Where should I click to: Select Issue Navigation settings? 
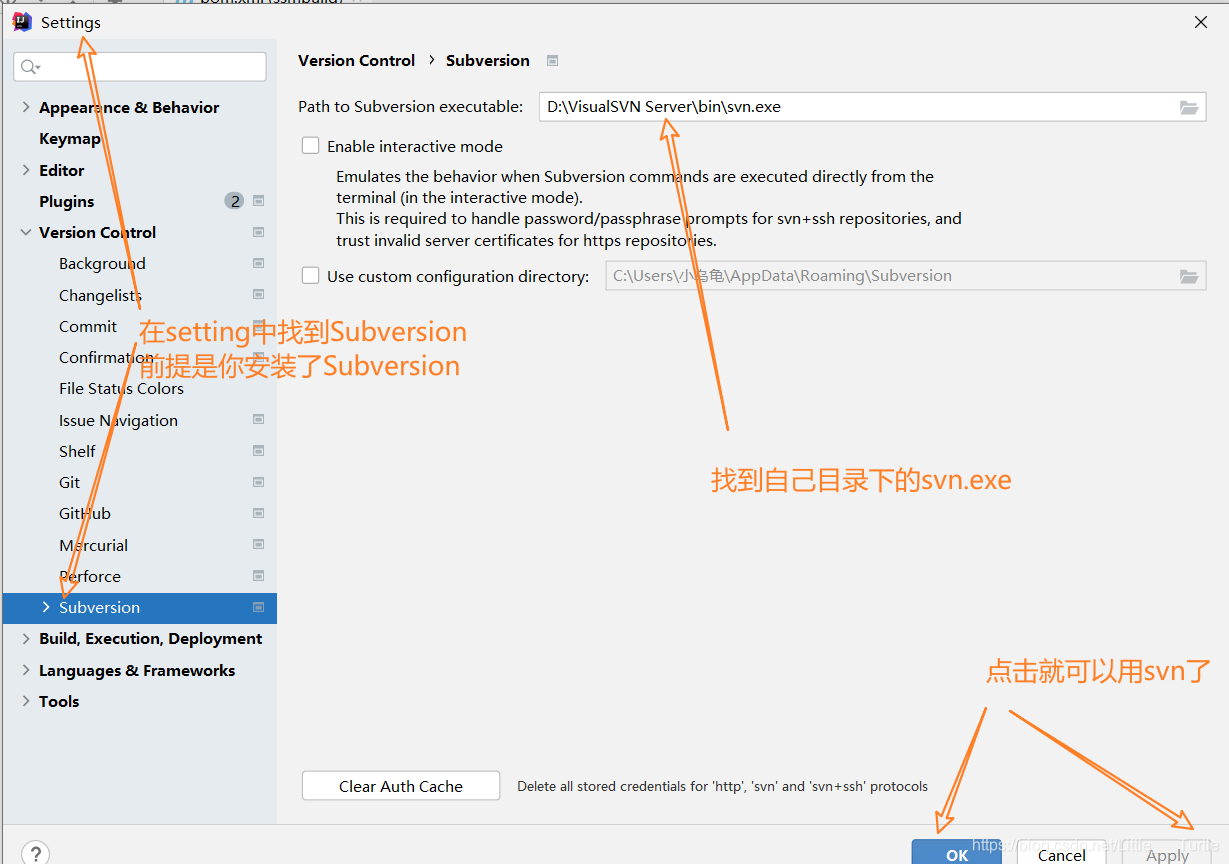point(118,420)
